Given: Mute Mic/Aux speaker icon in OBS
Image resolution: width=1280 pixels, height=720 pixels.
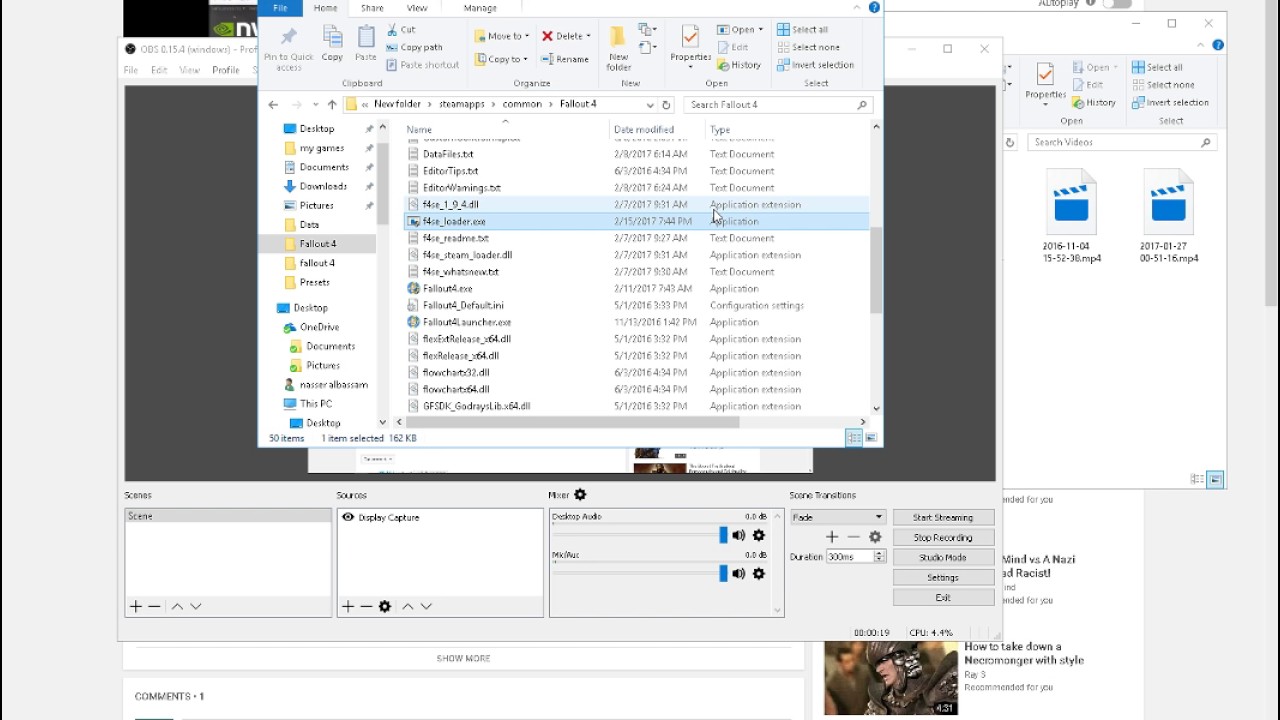Looking at the screenshot, I should pyautogui.click(x=738, y=573).
